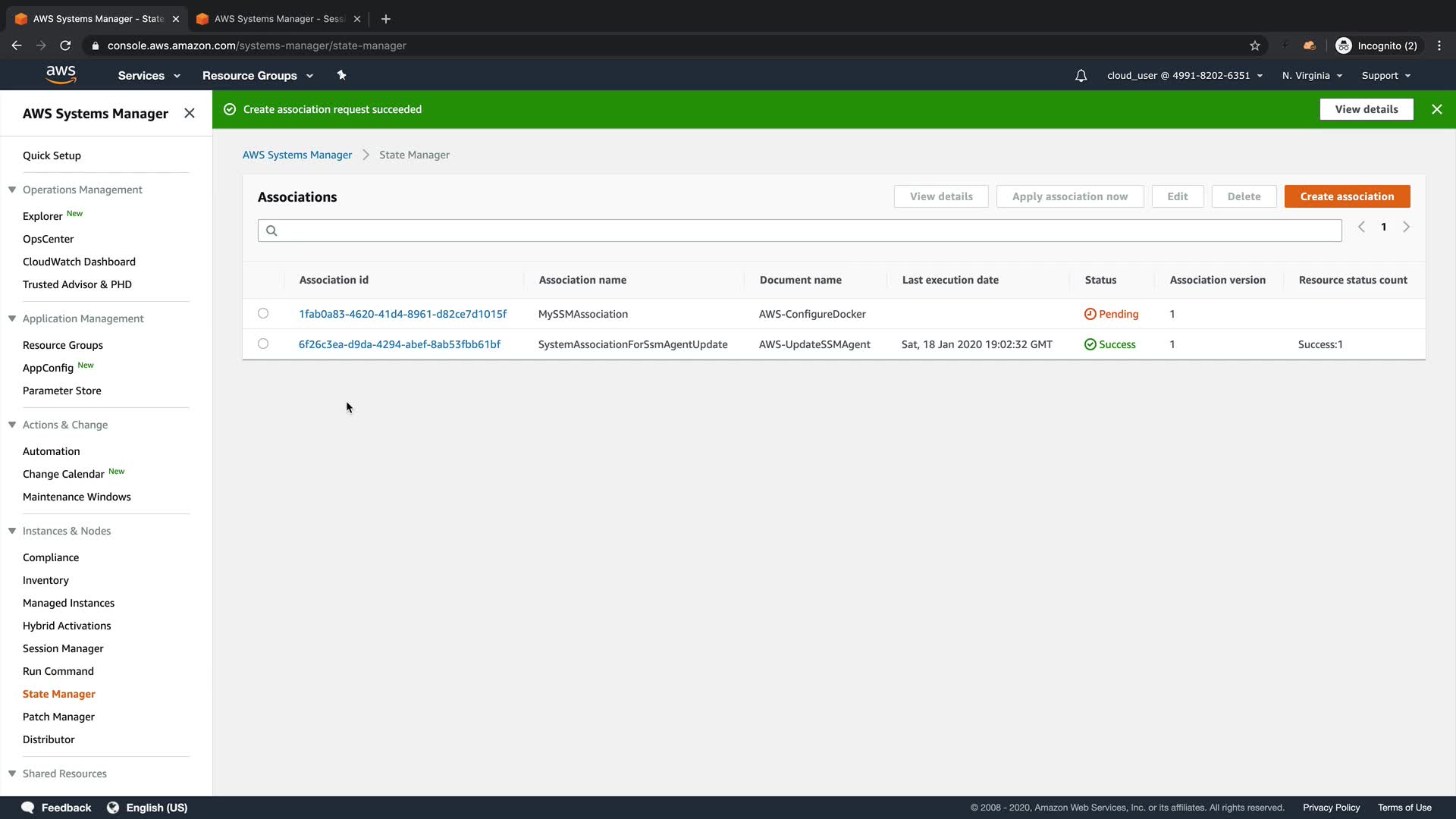The height and width of the screenshot is (819, 1456).
Task: Collapse the Instances & Nodes section
Action: tap(12, 531)
